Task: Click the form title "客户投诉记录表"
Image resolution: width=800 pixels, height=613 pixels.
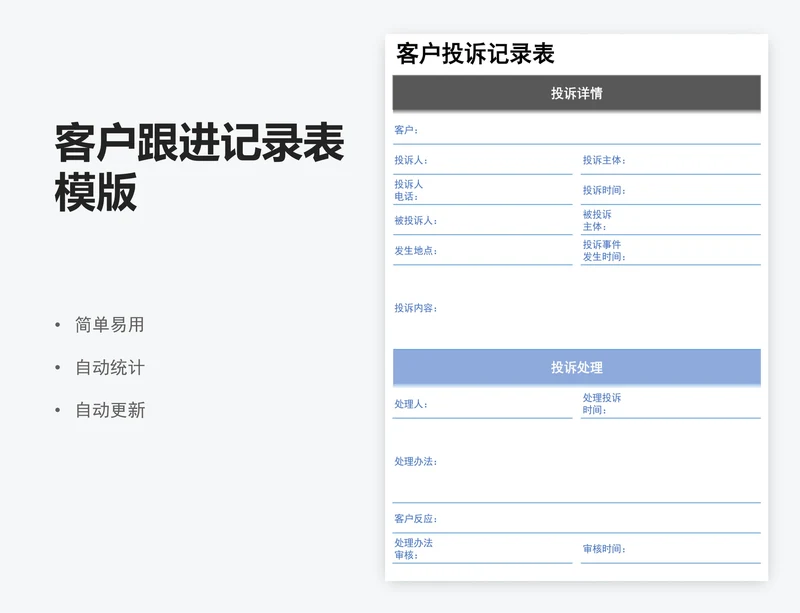Action: [x=475, y=54]
